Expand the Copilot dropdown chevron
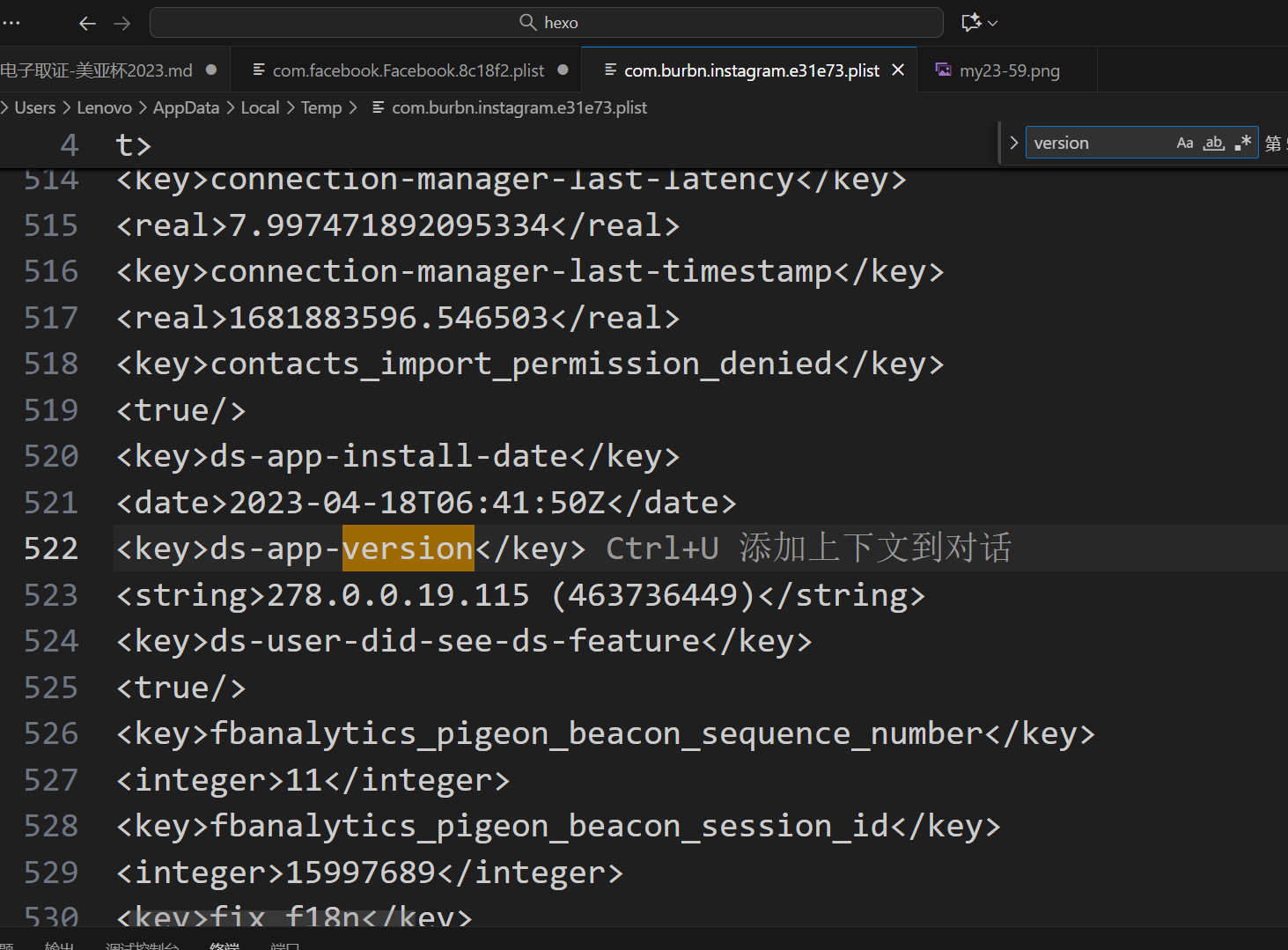This screenshot has width=1288, height=950. 993,23
